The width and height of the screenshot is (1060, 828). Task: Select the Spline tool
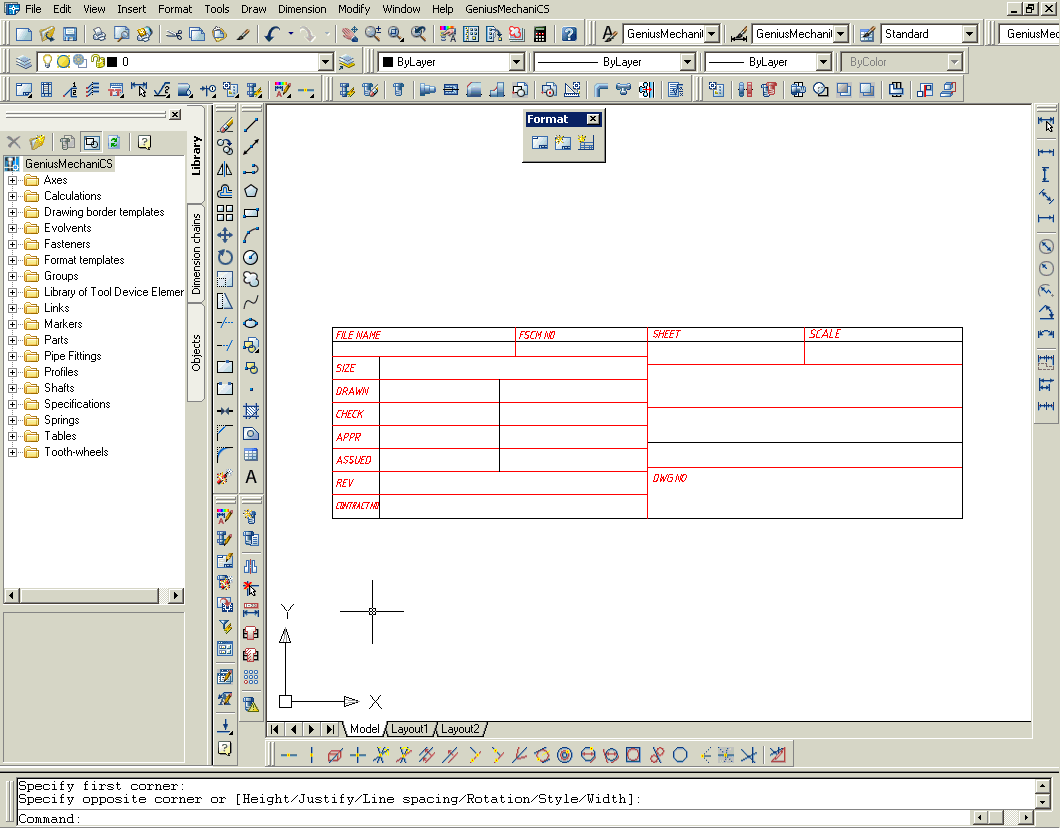point(251,301)
